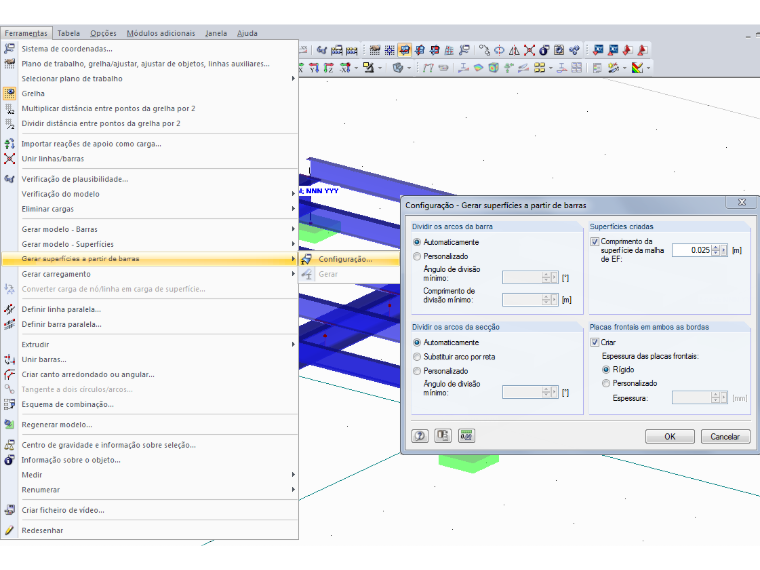The height and width of the screenshot is (570, 760).
Task: Open the Tabela menu
Action: click(68, 33)
